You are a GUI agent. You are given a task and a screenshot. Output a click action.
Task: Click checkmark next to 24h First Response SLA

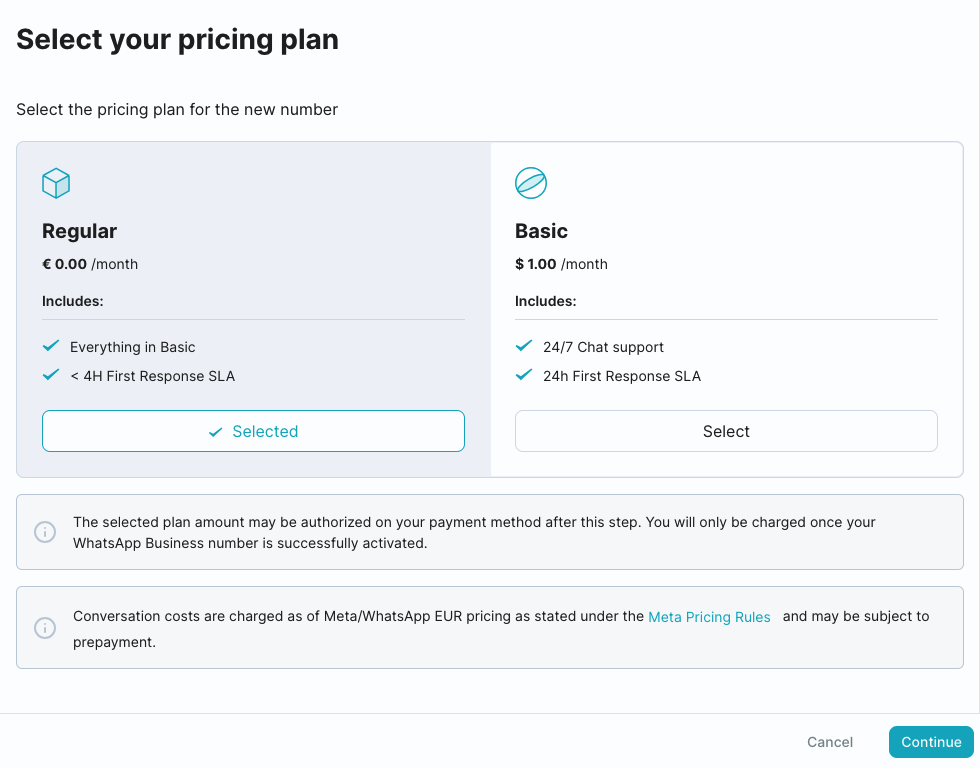coord(523,375)
